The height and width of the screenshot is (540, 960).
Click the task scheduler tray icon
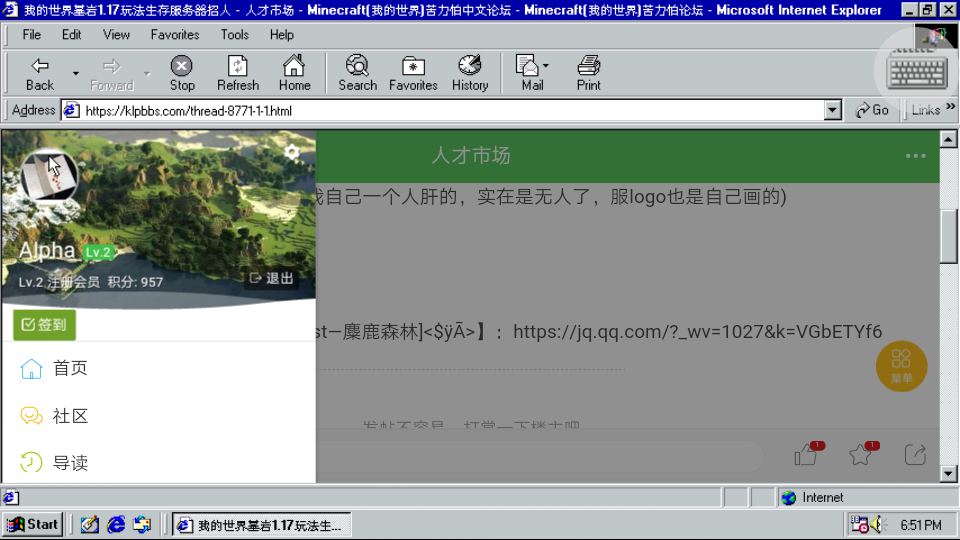pos(860,525)
